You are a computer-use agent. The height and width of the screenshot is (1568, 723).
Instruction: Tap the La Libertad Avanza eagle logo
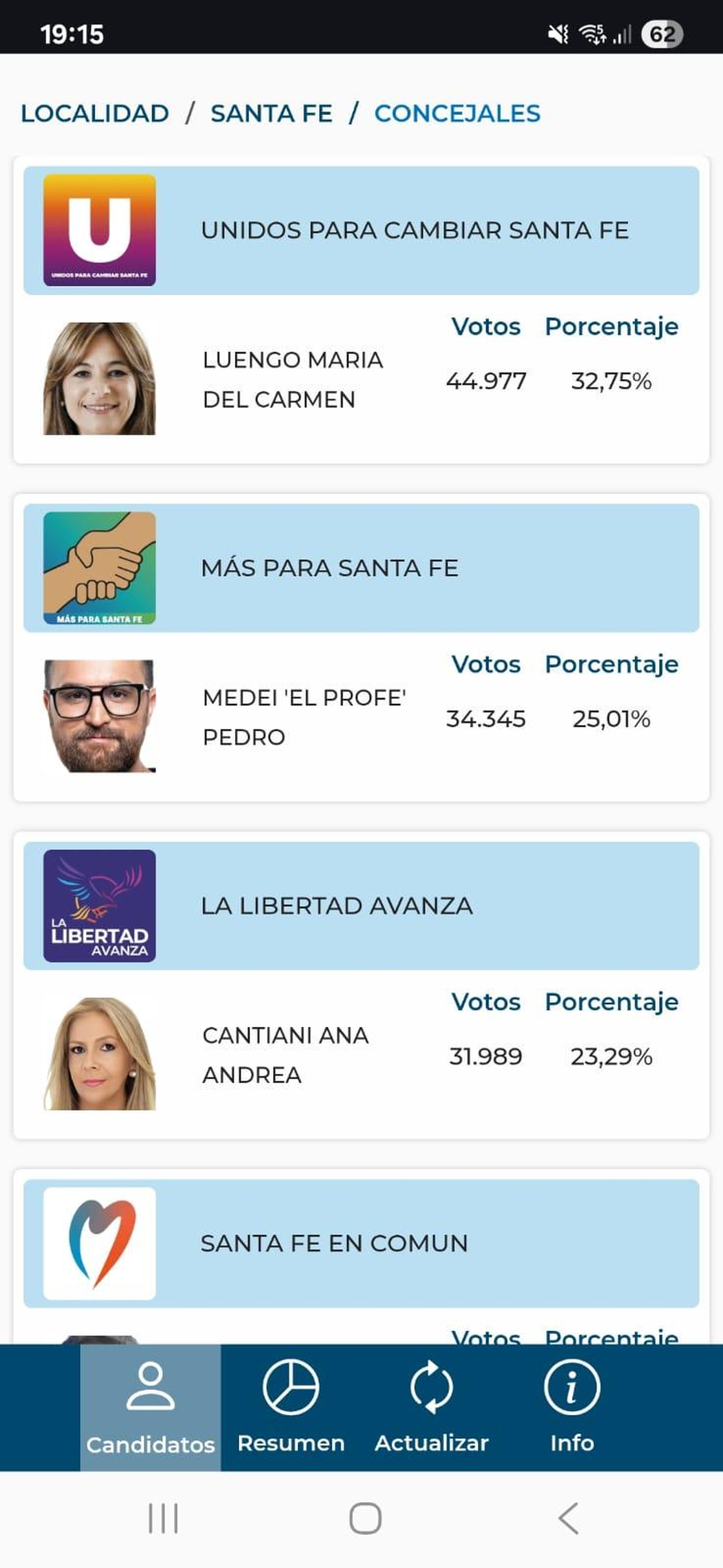[x=99, y=906]
